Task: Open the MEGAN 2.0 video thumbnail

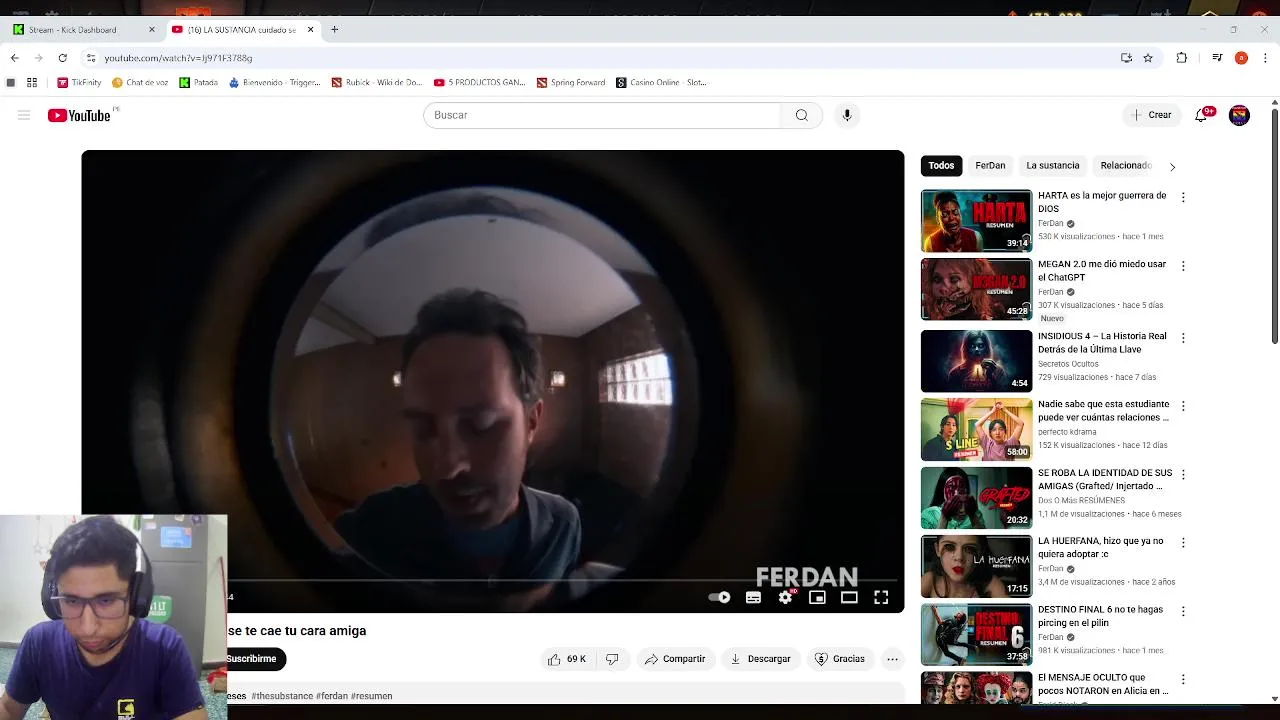Action: [976, 289]
